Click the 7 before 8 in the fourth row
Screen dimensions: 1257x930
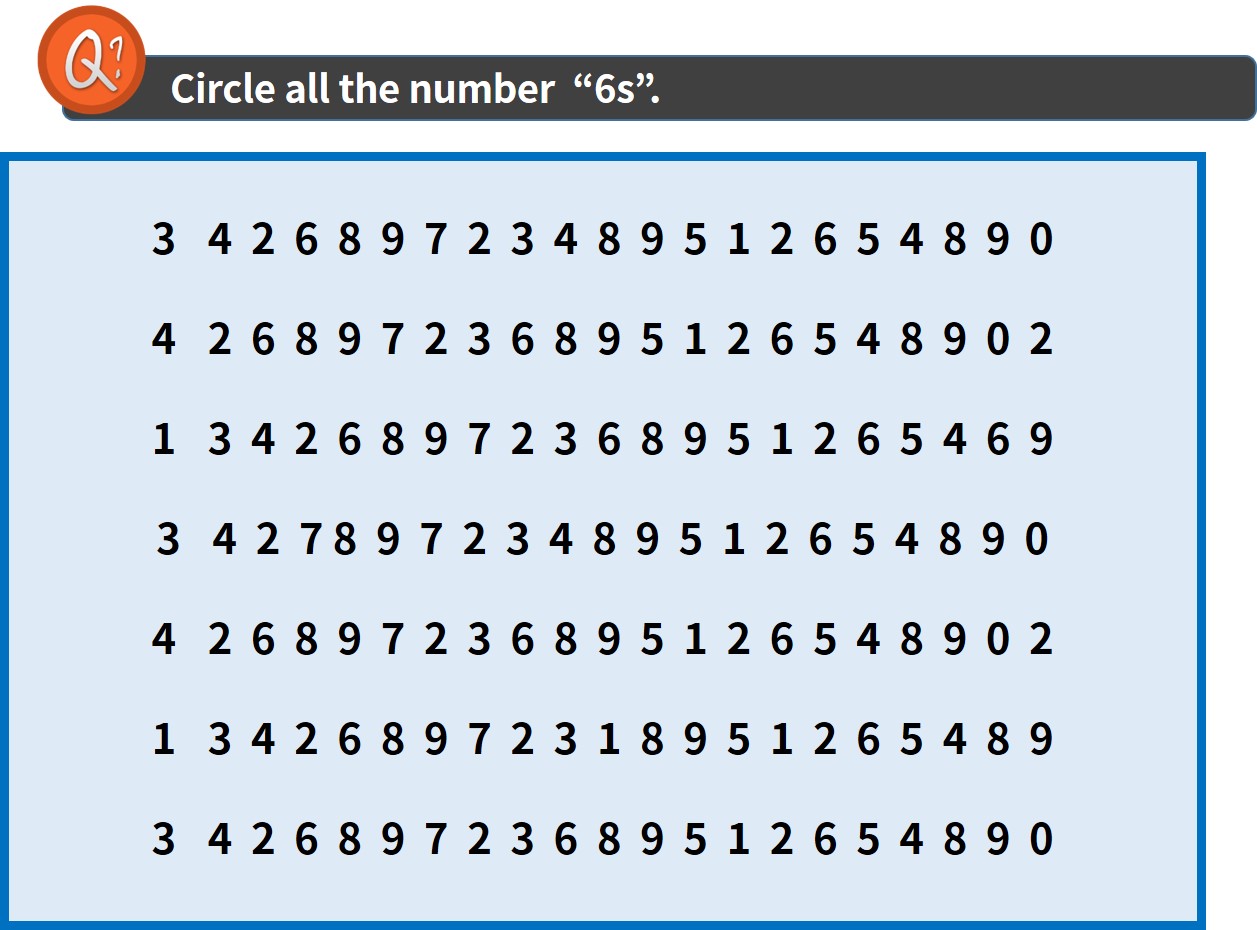(311, 540)
